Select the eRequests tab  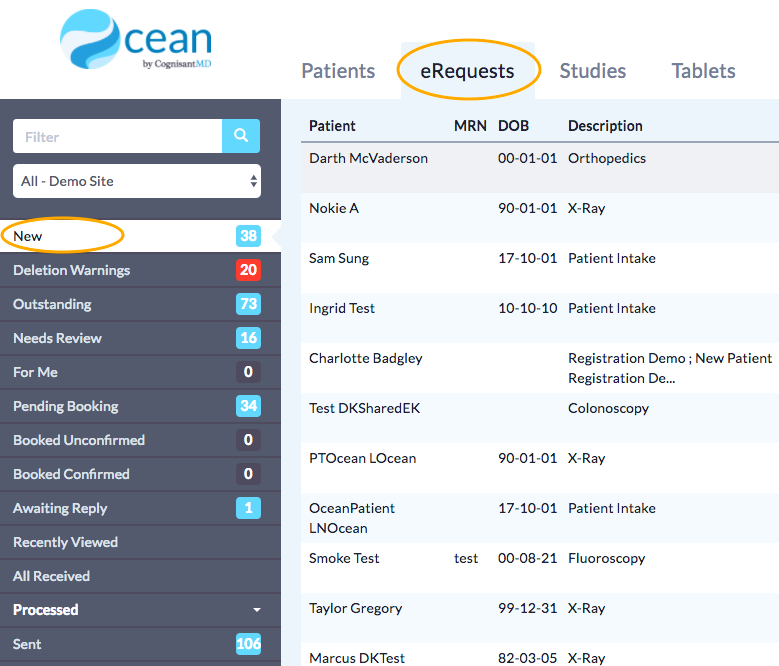[468, 71]
